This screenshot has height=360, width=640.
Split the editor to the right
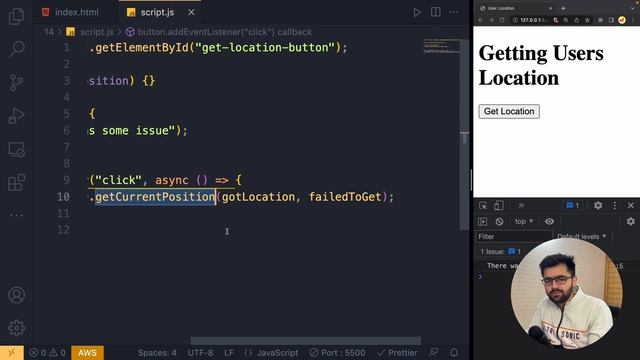click(436, 12)
